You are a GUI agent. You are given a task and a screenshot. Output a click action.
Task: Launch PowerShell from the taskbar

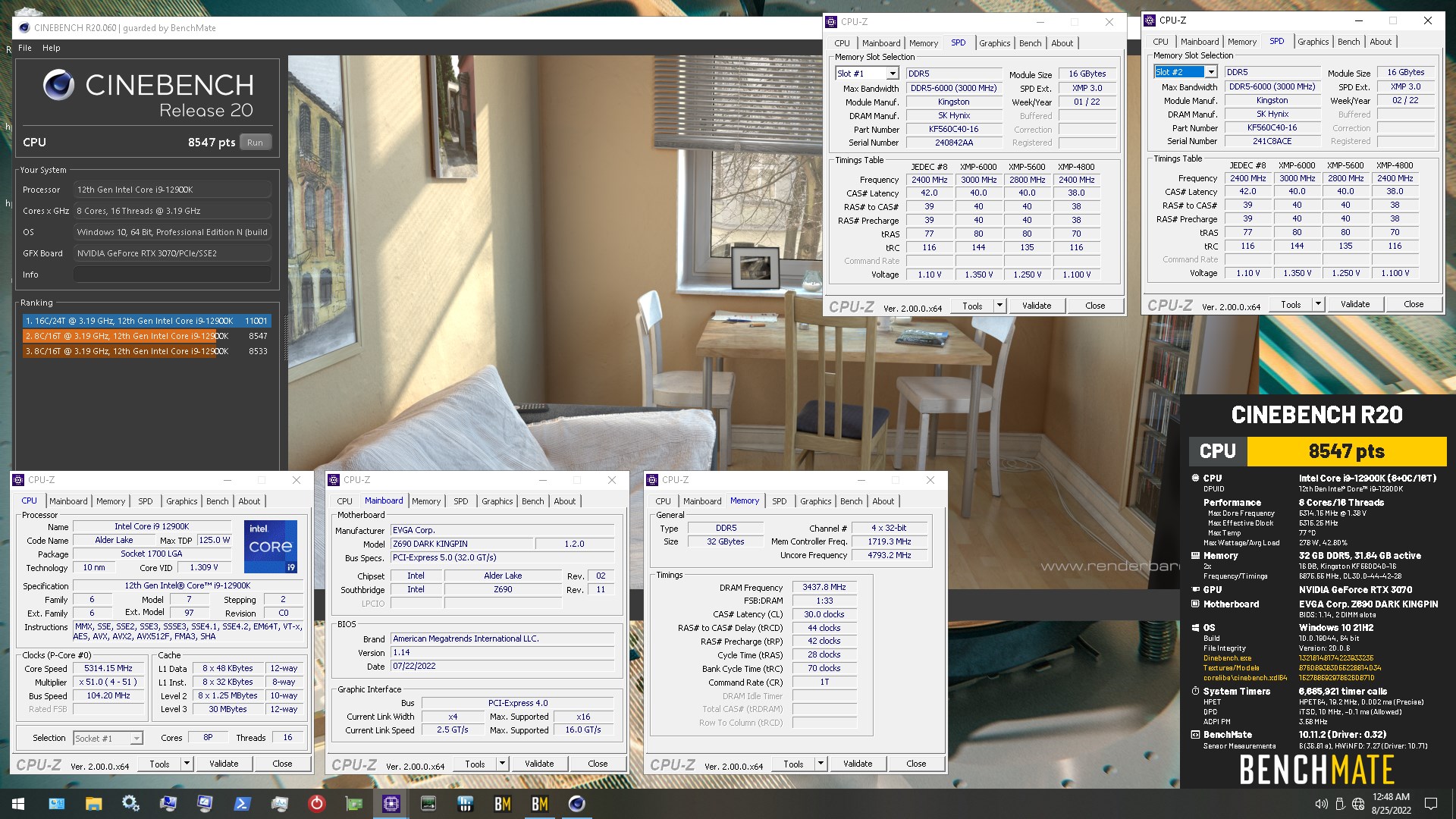(242, 804)
